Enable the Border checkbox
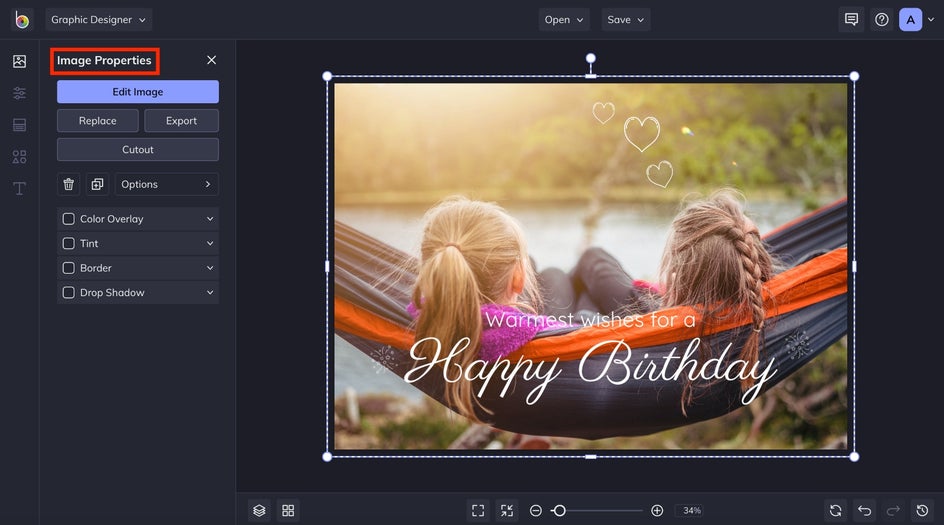This screenshot has width=944, height=525. [x=69, y=268]
